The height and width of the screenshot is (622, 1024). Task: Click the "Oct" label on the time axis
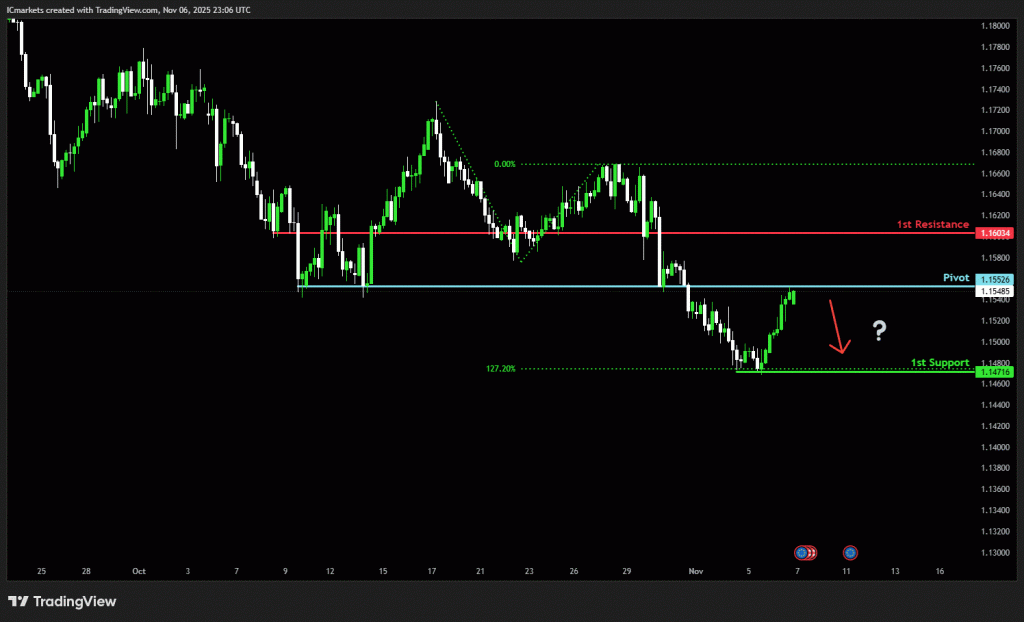[138, 571]
